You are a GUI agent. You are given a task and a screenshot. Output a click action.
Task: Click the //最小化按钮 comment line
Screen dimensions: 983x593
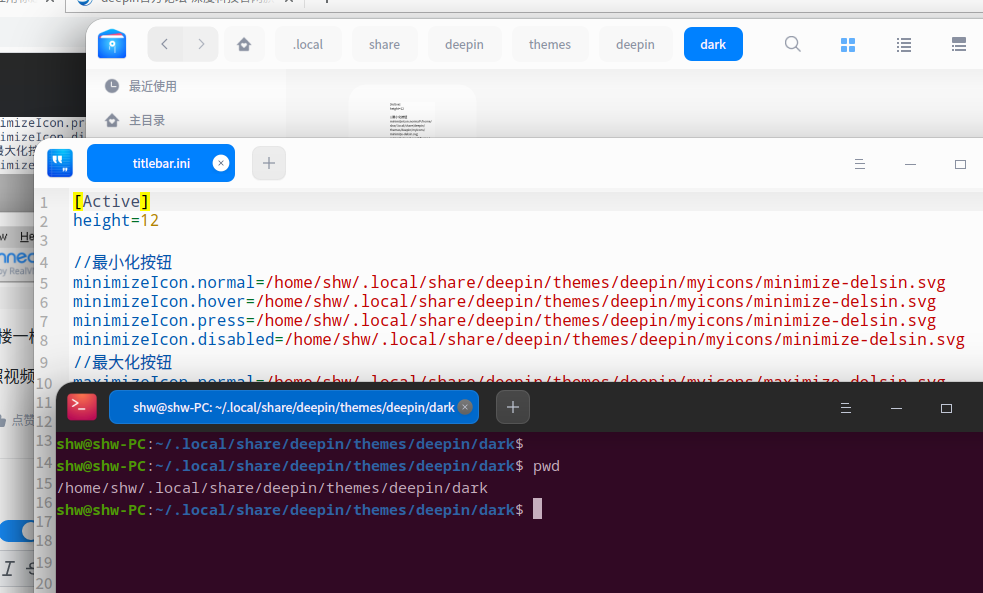click(x=122, y=262)
